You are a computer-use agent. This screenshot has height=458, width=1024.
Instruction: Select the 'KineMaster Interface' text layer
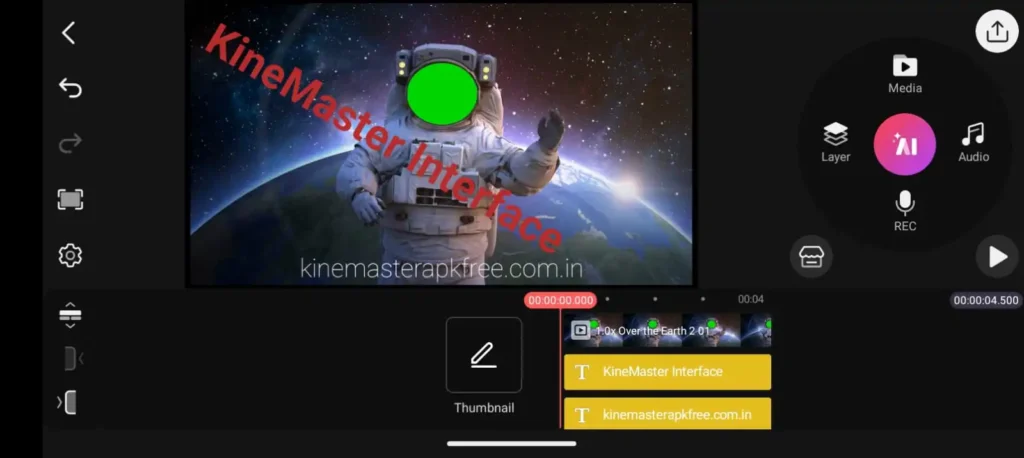[x=667, y=372]
